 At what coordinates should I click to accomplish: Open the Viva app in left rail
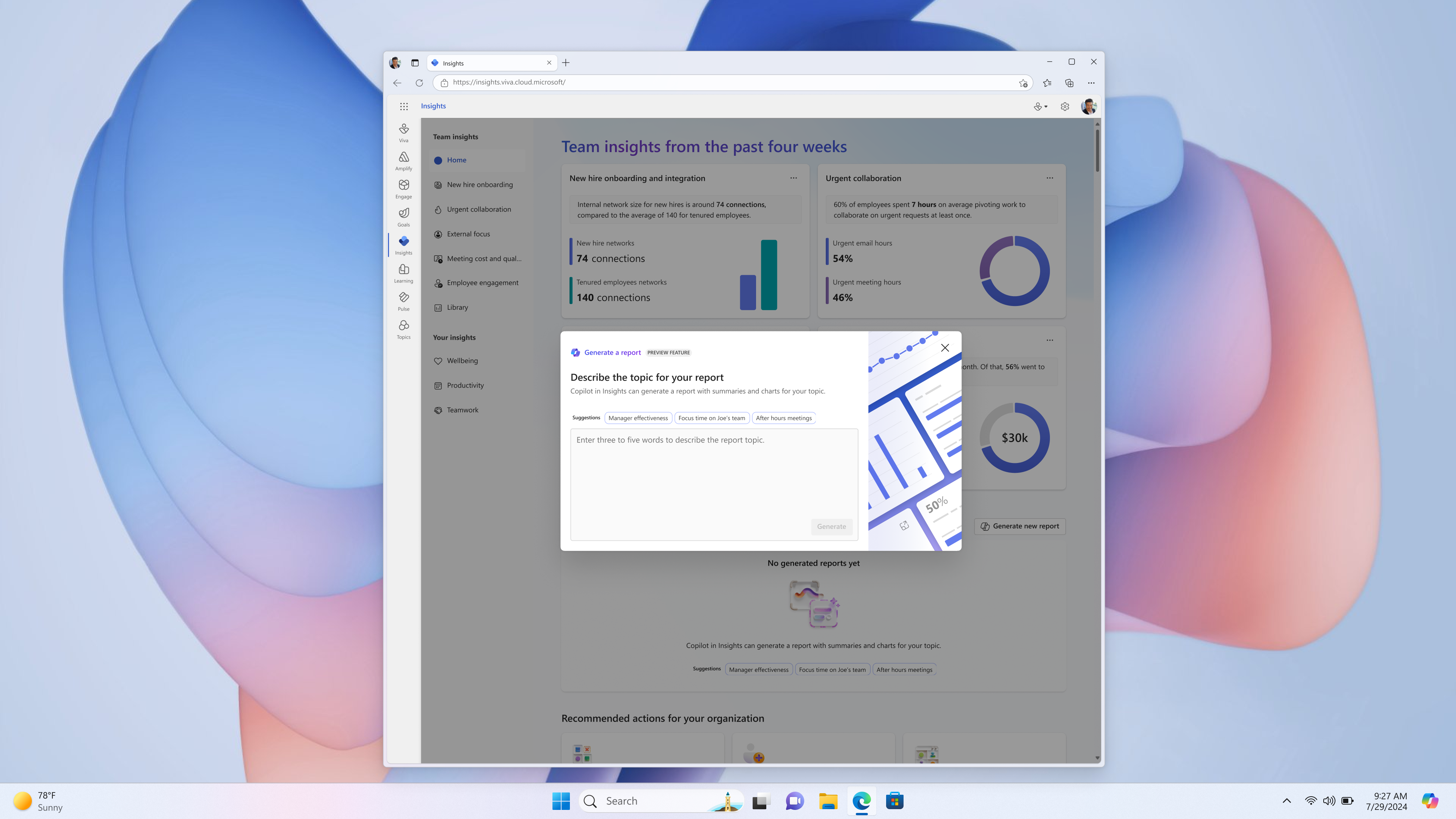(403, 133)
